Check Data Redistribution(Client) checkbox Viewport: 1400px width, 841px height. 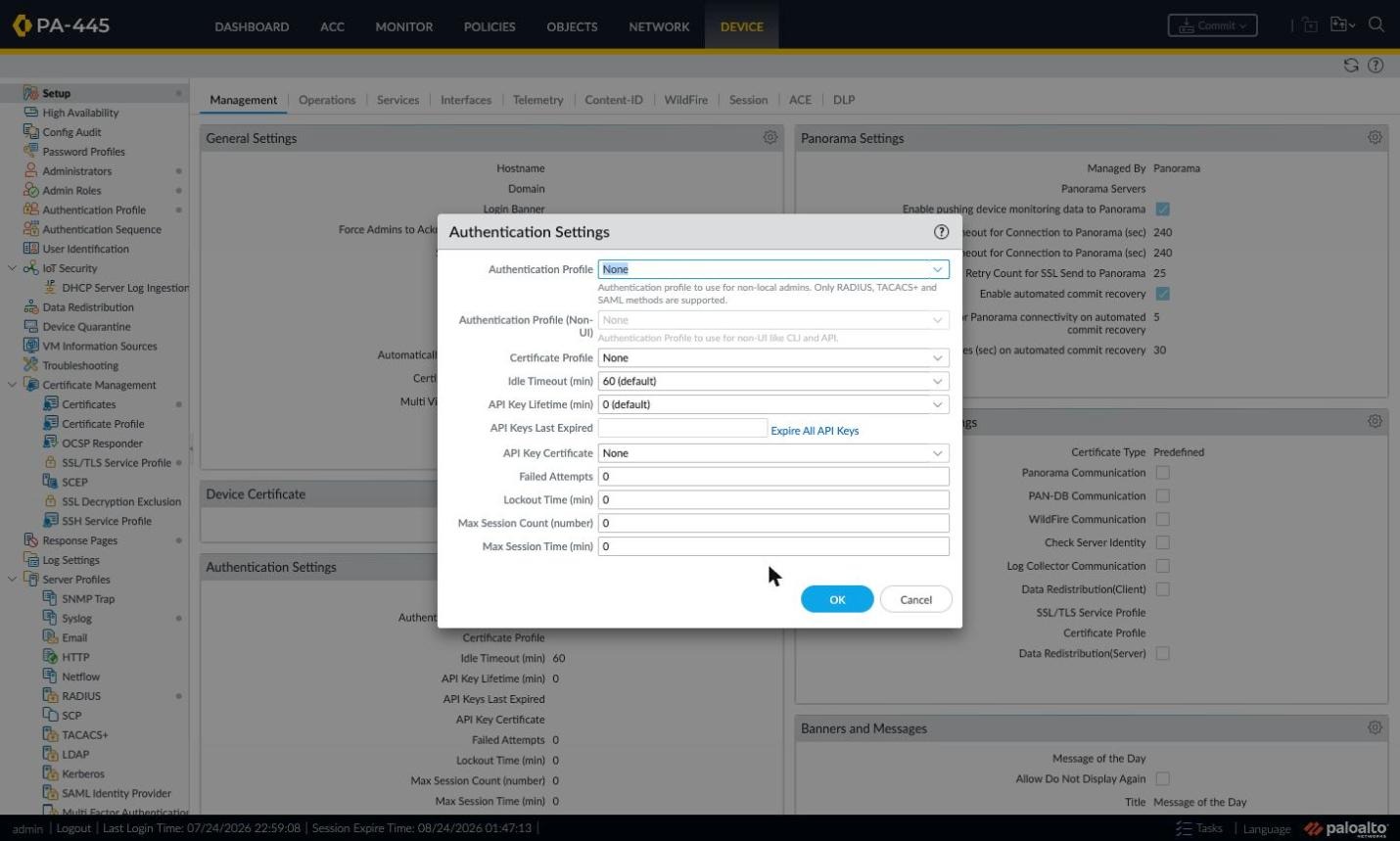[1162, 589]
